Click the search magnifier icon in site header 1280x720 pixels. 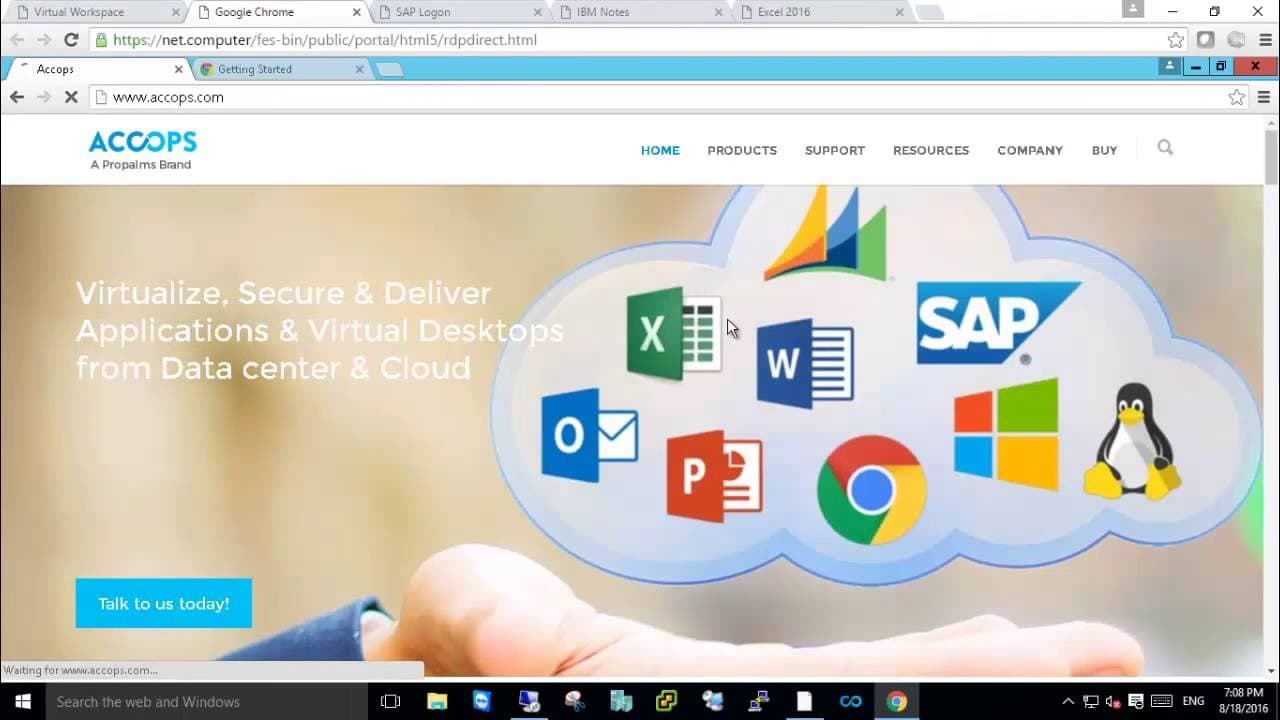click(x=1165, y=148)
